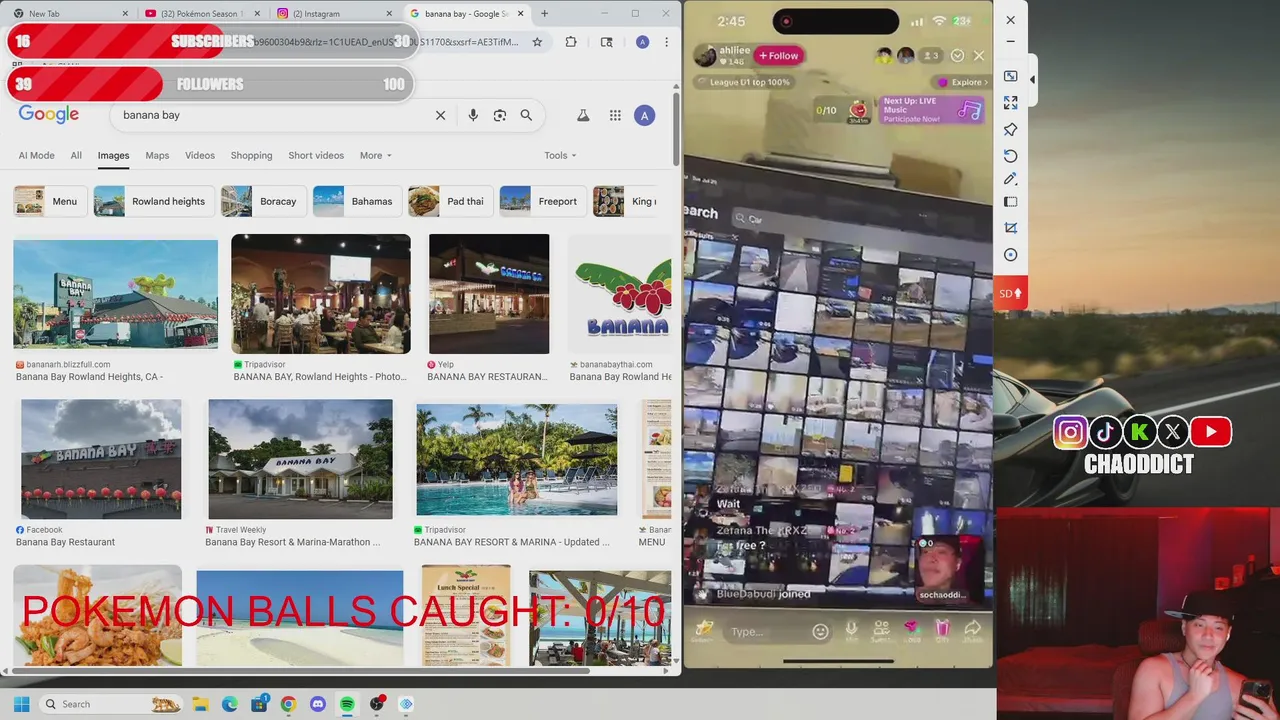The width and height of the screenshot is (1280, 720).
Task: Switch to the Shopping tab
Action: click(x=251, y=155)
